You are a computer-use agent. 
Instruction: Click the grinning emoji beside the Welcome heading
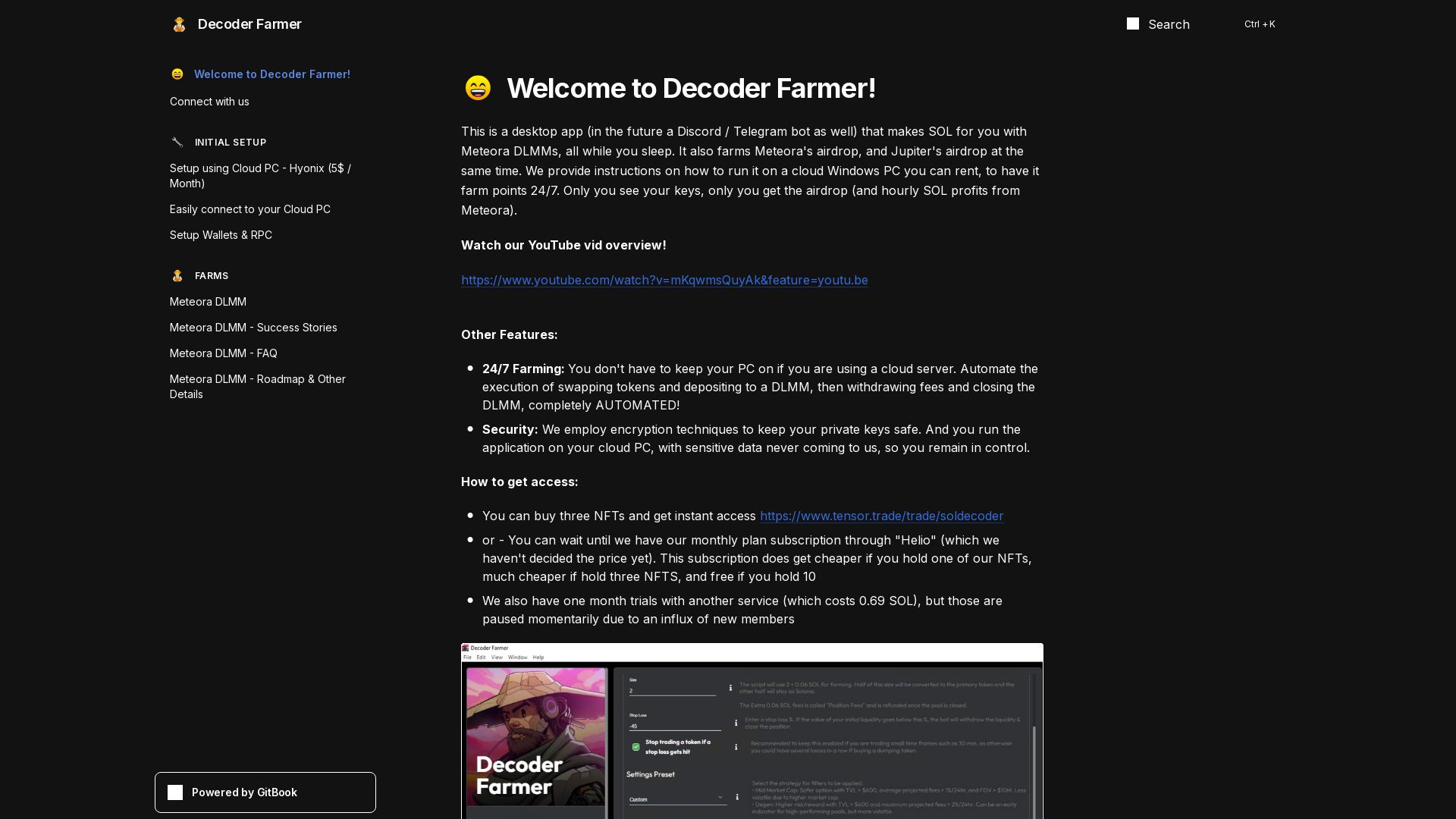click(x=477, y=88)
